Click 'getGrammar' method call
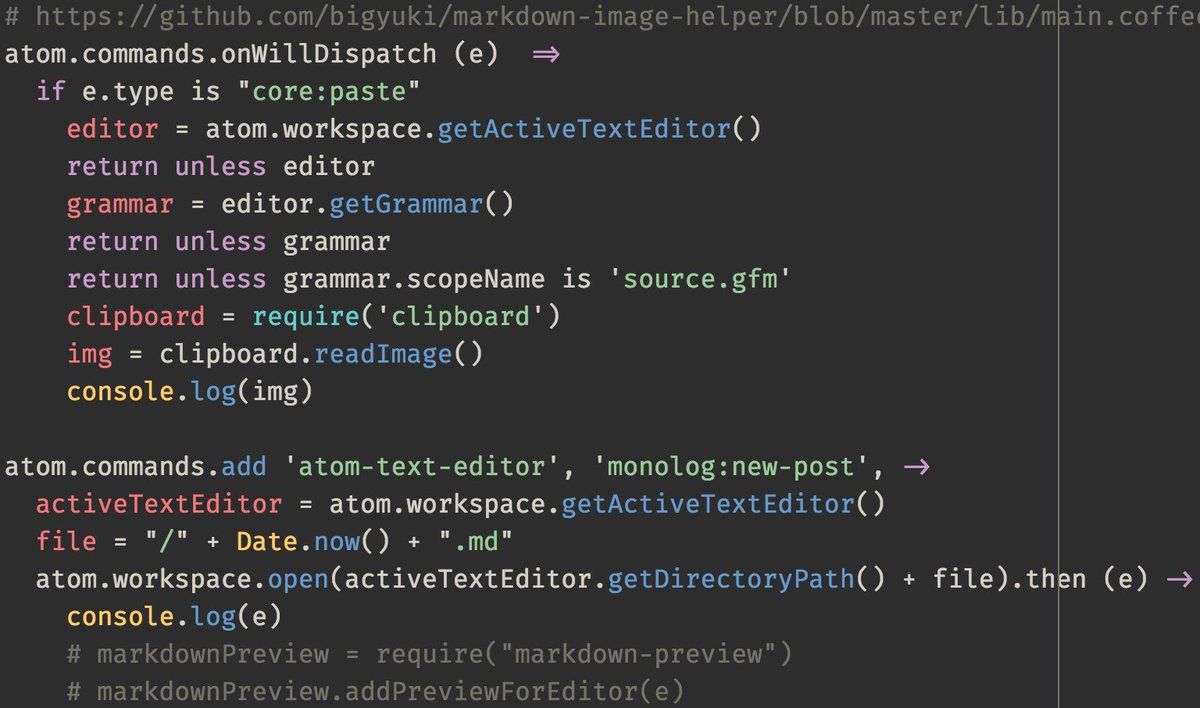The height and width of the screenshot is (708, 1200). (407, 204)
